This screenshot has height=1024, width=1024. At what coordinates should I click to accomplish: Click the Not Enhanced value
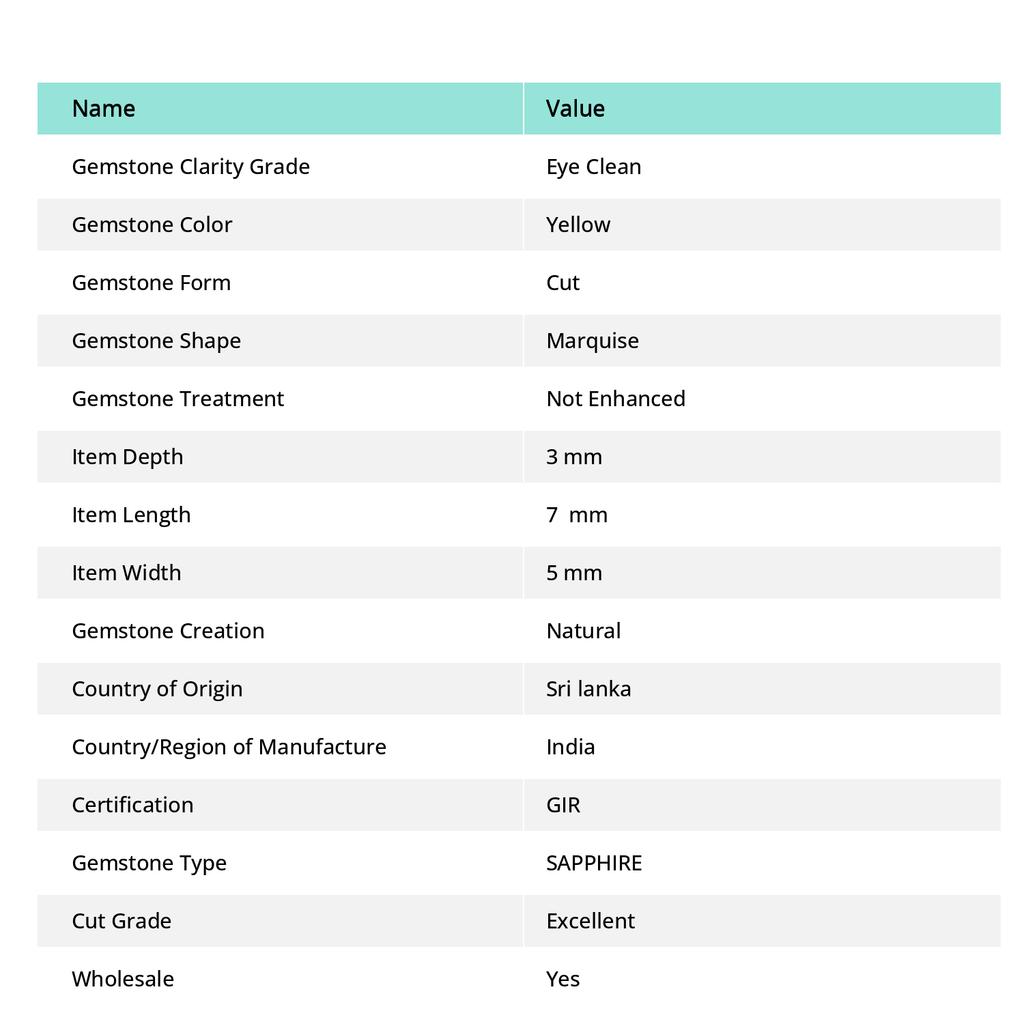pyautogui.click(x=616, y=399)
